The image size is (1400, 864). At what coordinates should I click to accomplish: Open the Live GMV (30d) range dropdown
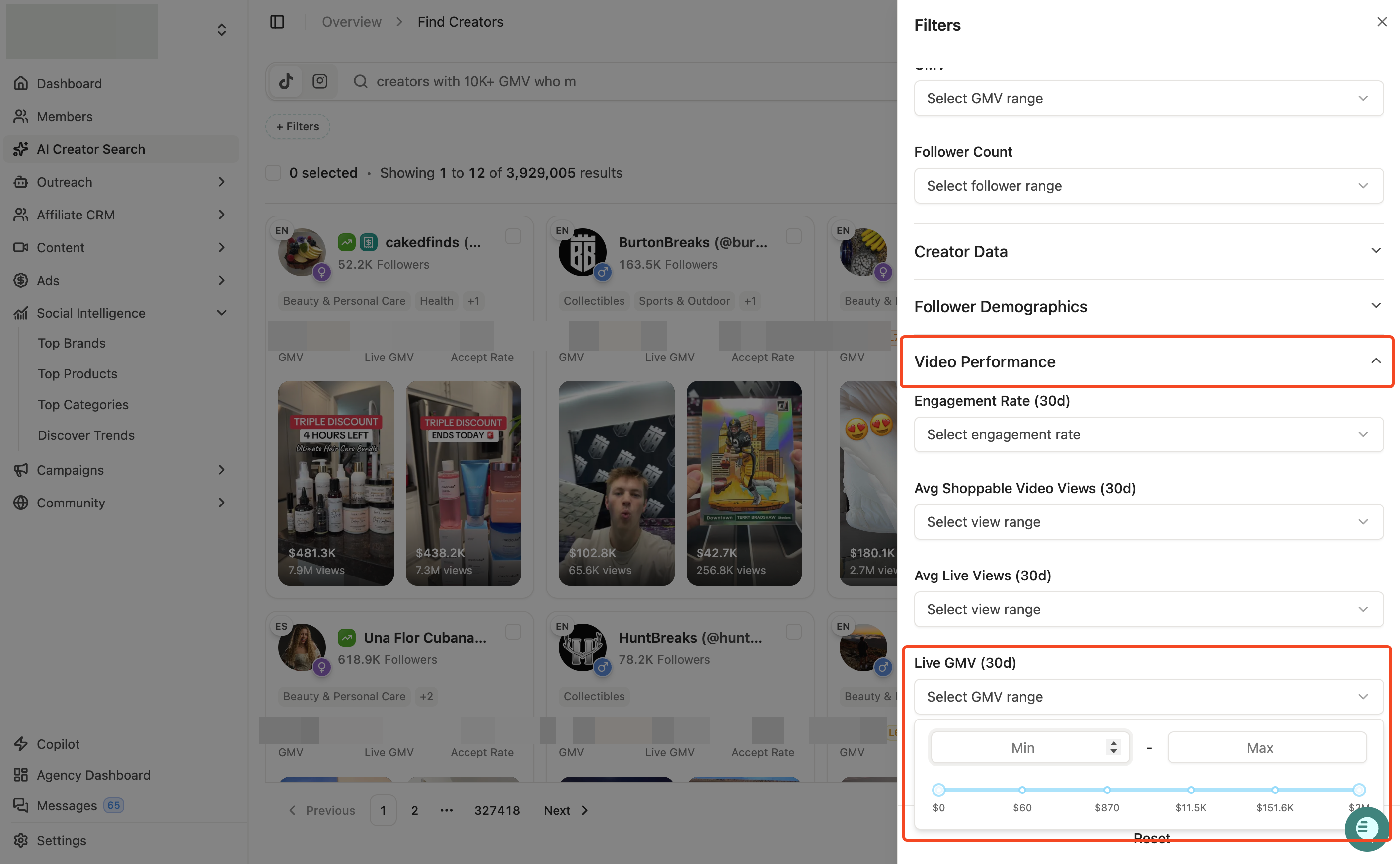click(x=1149, y=697)
